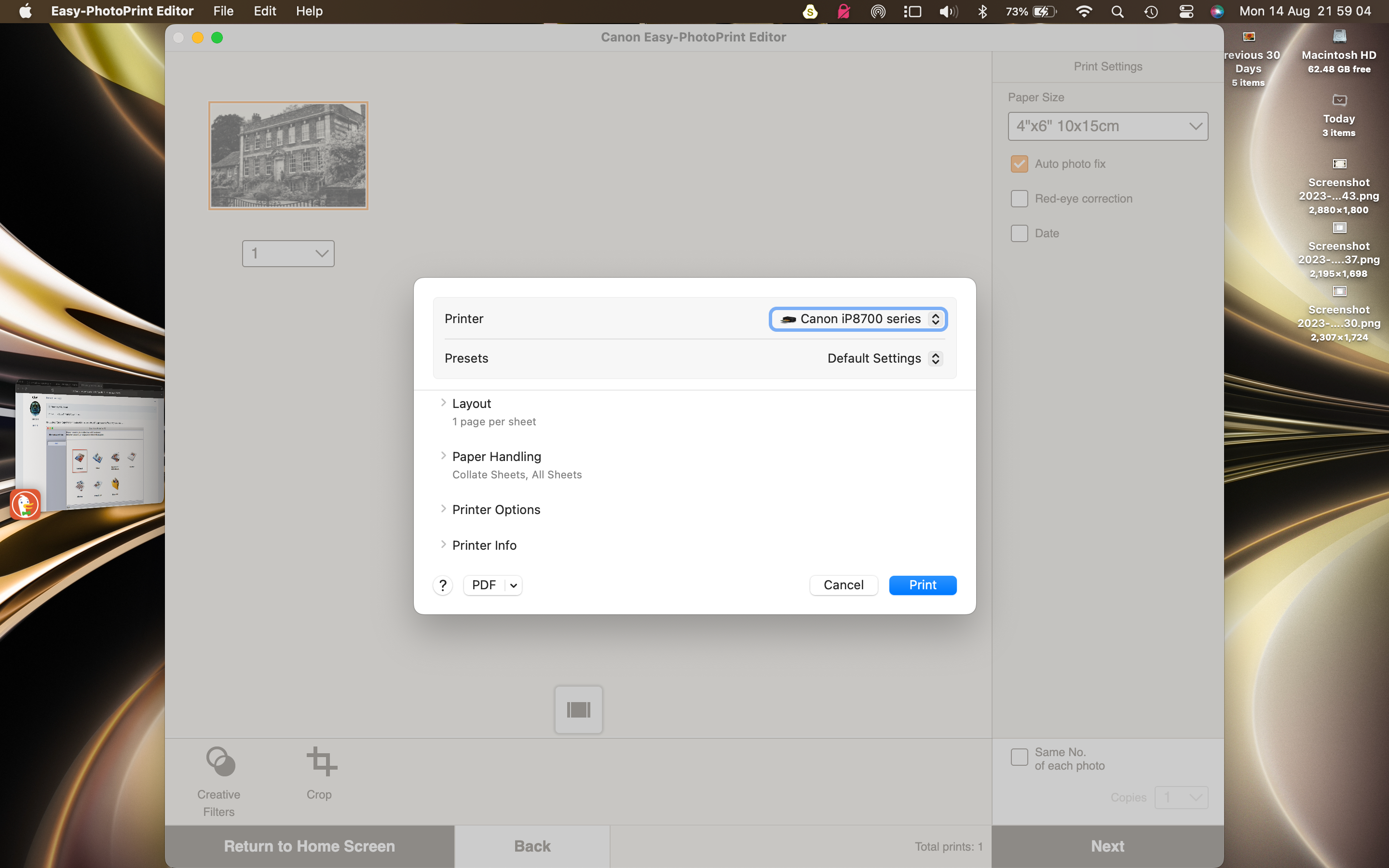The image size is (1389, 868).
Task: Click the help question mark button
Action: click(443, 585)
